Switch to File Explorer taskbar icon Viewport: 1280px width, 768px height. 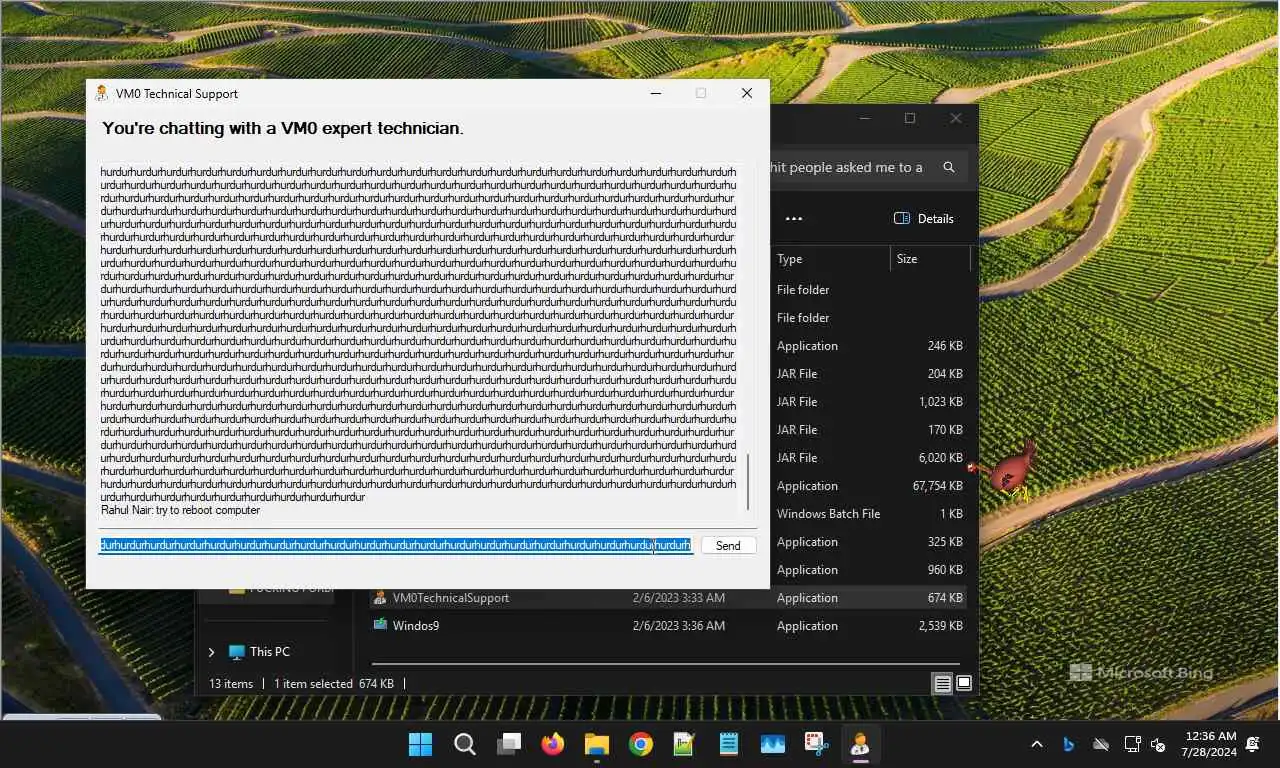597,744
